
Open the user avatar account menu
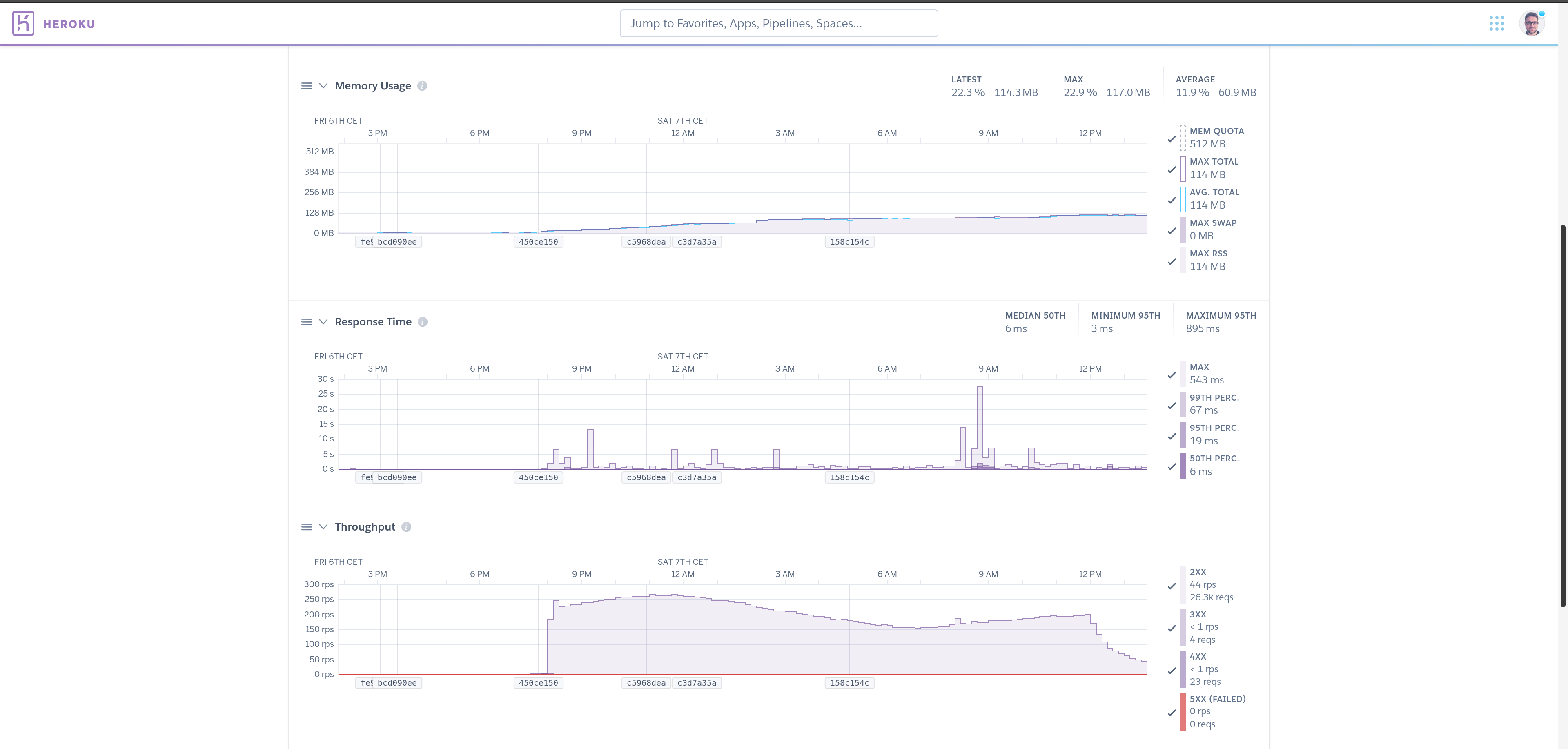(x=1532, y=24)
